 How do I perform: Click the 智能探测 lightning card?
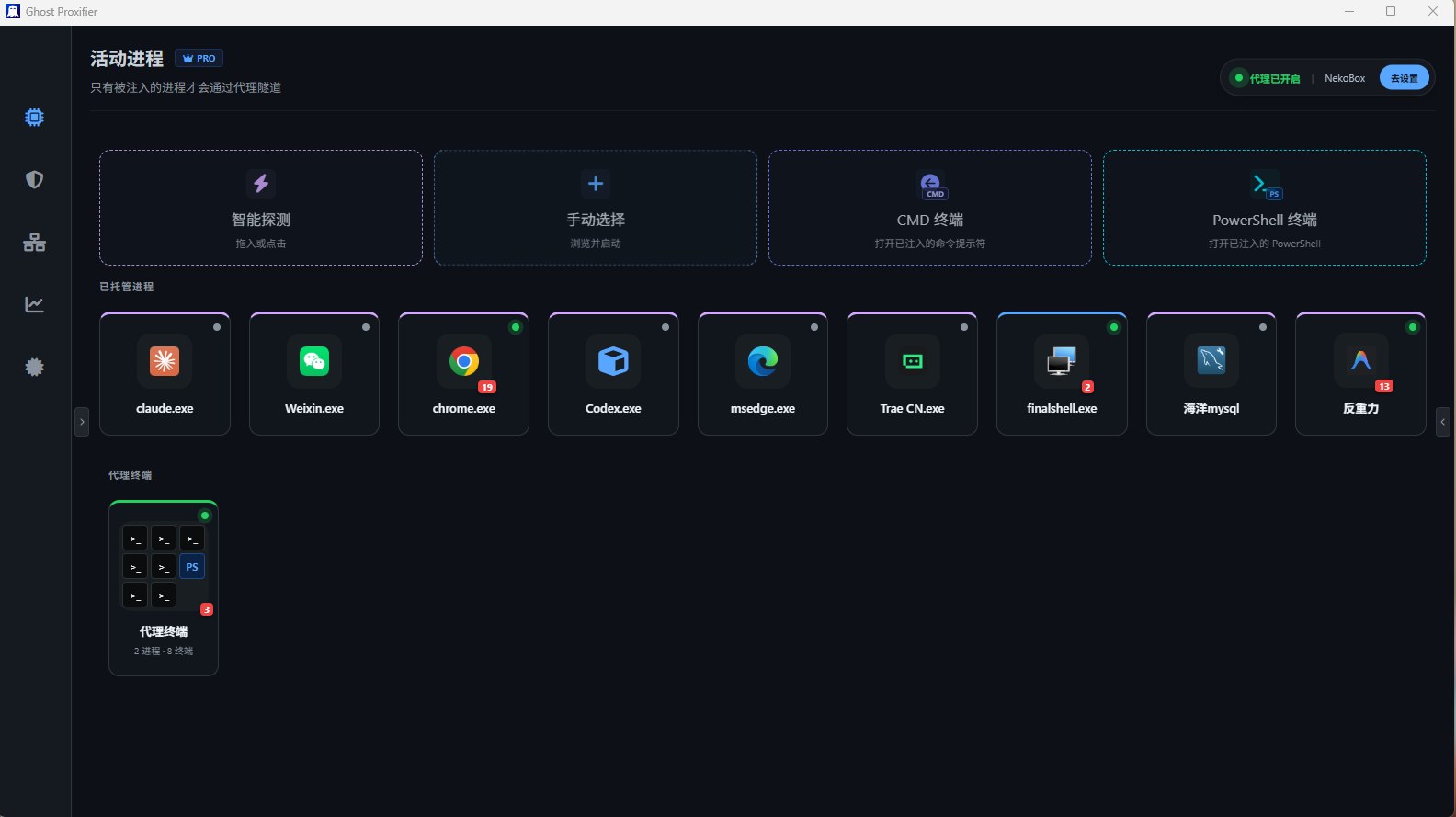[261, 208]
